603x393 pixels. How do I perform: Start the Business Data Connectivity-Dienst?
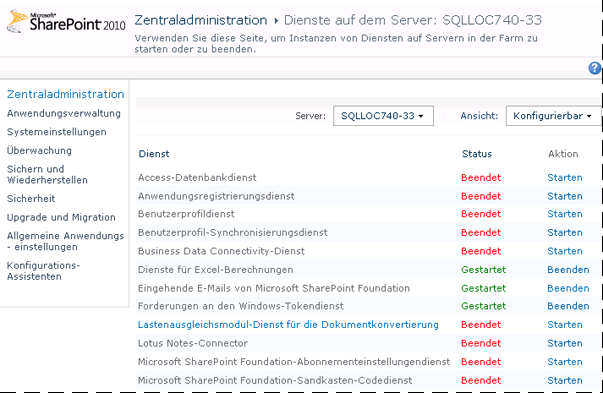(x=565, y=251)
